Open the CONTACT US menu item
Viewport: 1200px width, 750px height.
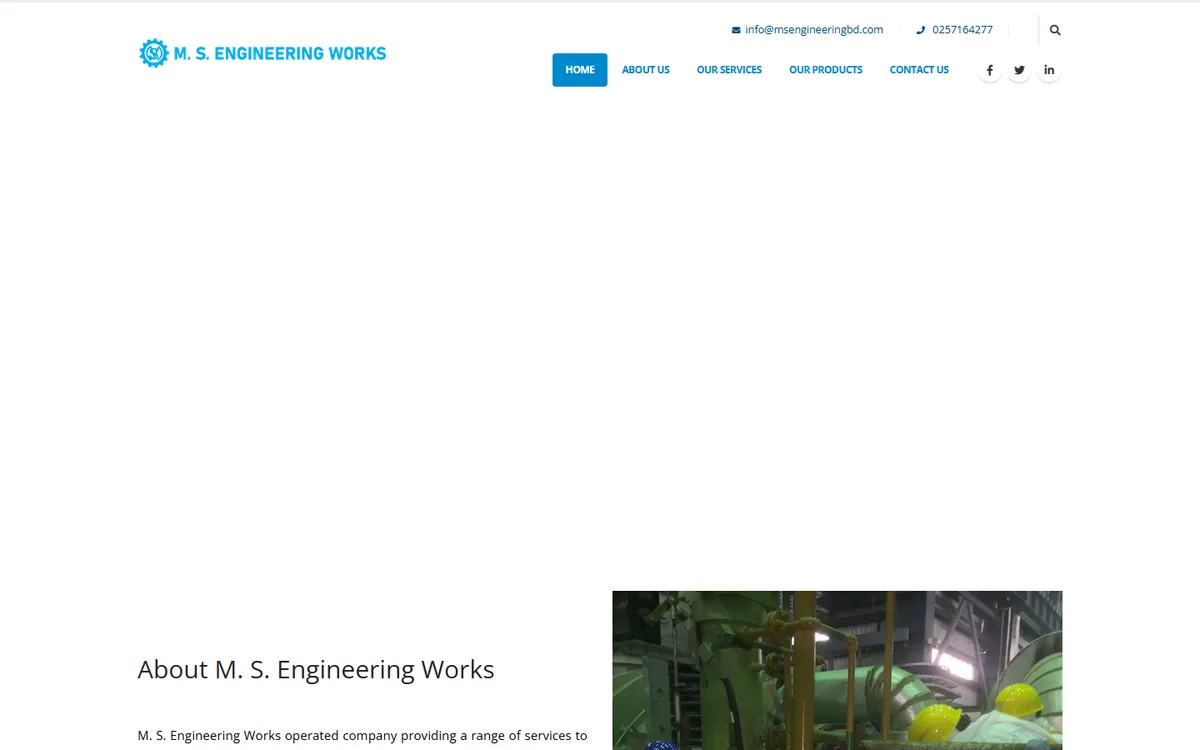(919, 70)
